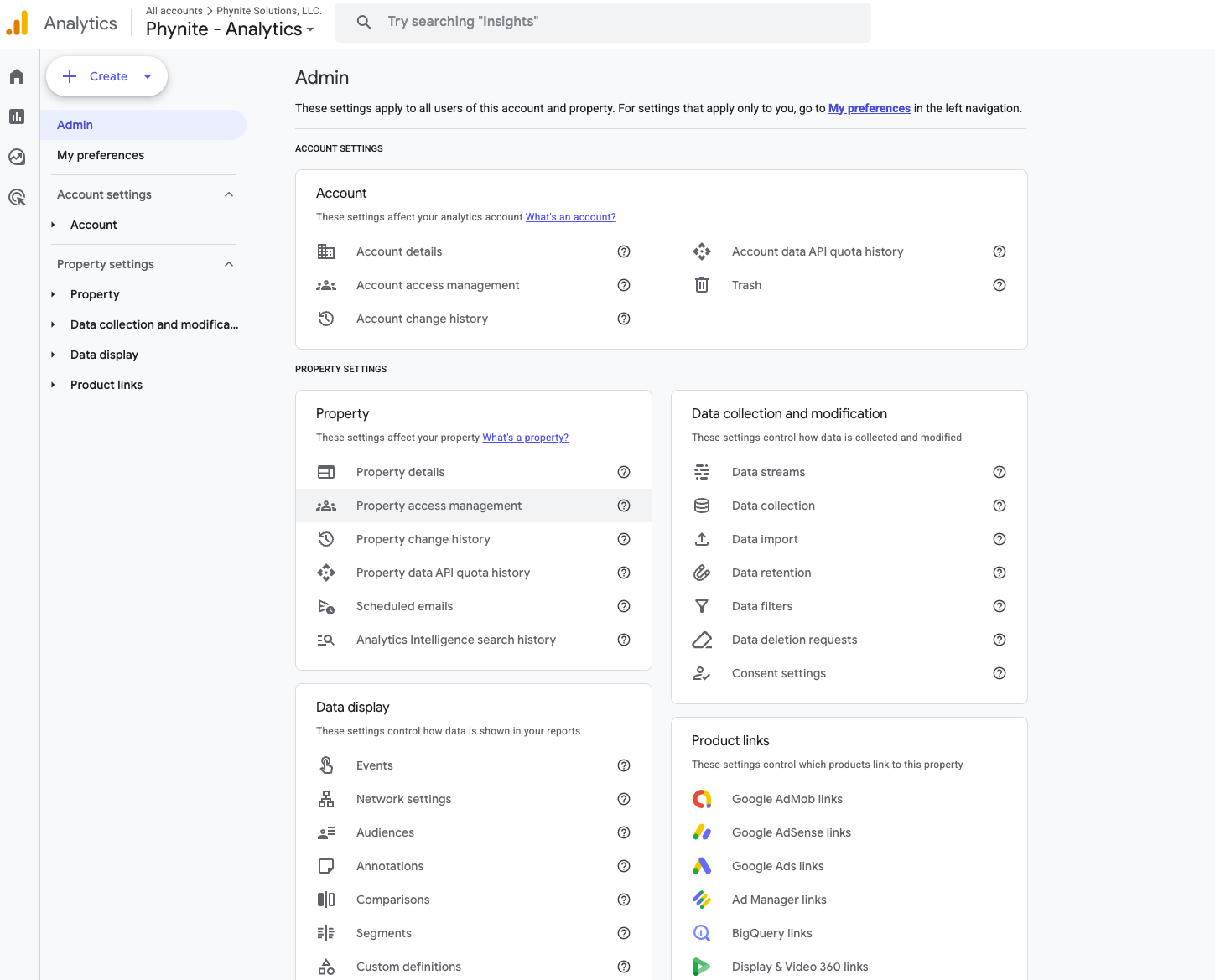
Task: Open help for Account details
Action: point(624,251)
